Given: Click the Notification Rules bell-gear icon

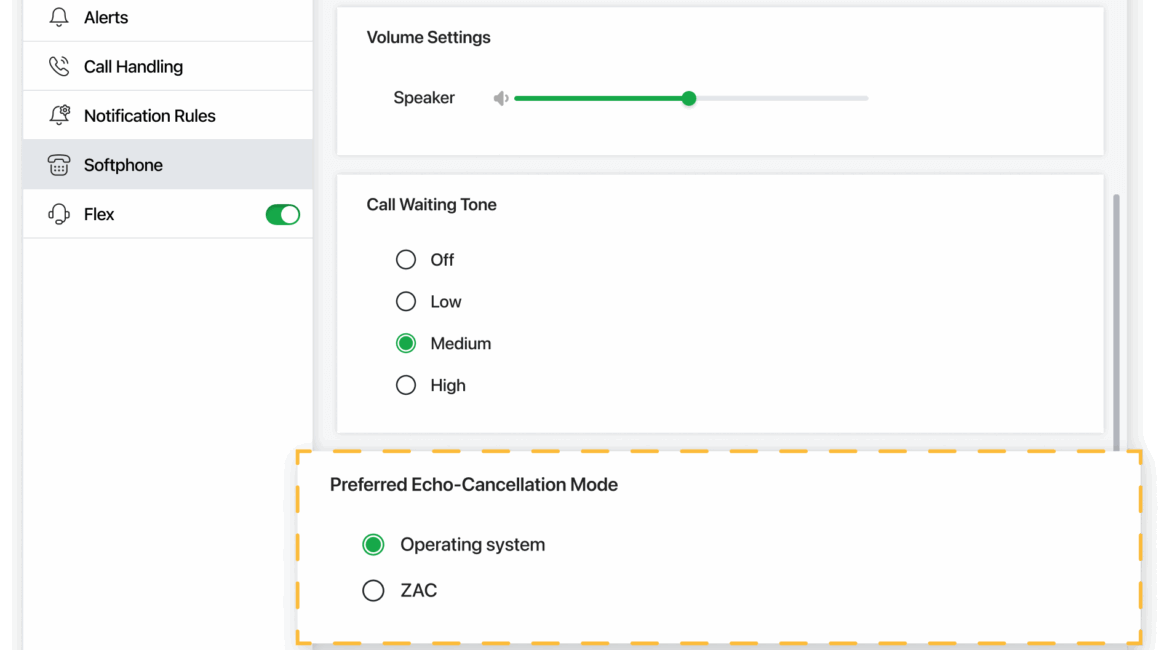Looking at the screenshot, I should click(x=59, y=116).
